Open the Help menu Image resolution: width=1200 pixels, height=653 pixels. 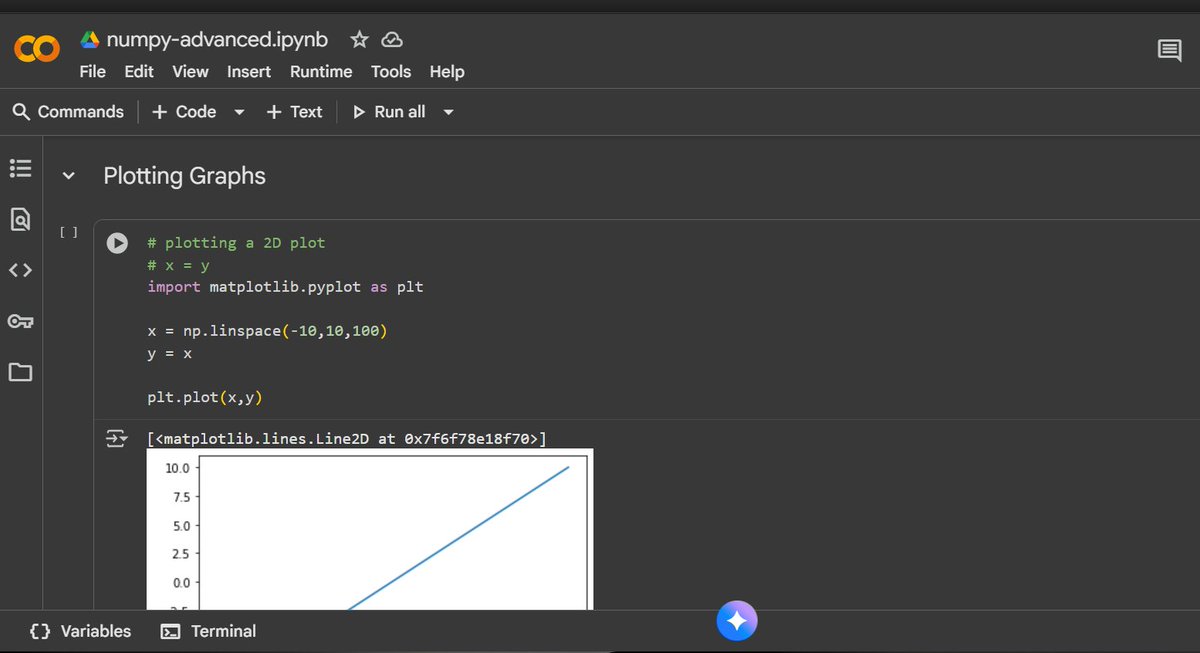point(447,71)
